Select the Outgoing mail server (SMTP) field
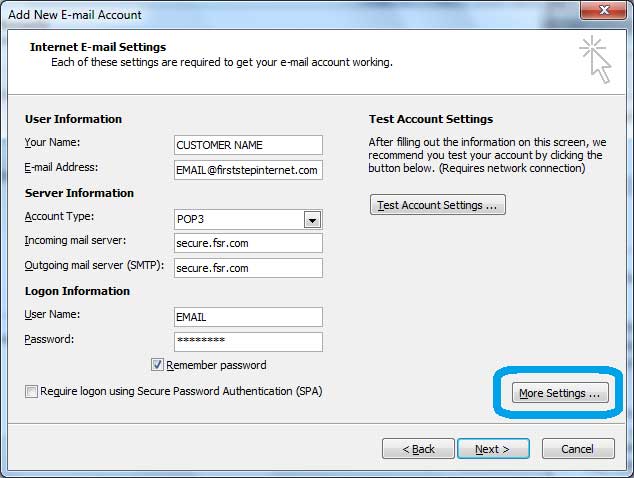This screenshot has height=478, width=634. tap(248, 268)
